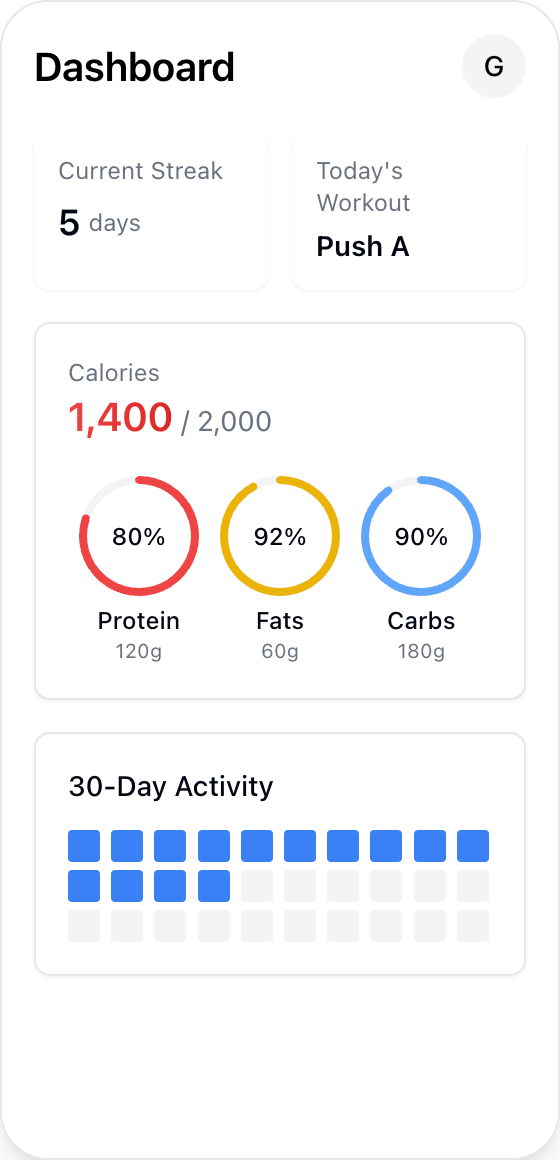Click the 30-Day Activity title
This screenshot has width=560, height=1160.
171,786
